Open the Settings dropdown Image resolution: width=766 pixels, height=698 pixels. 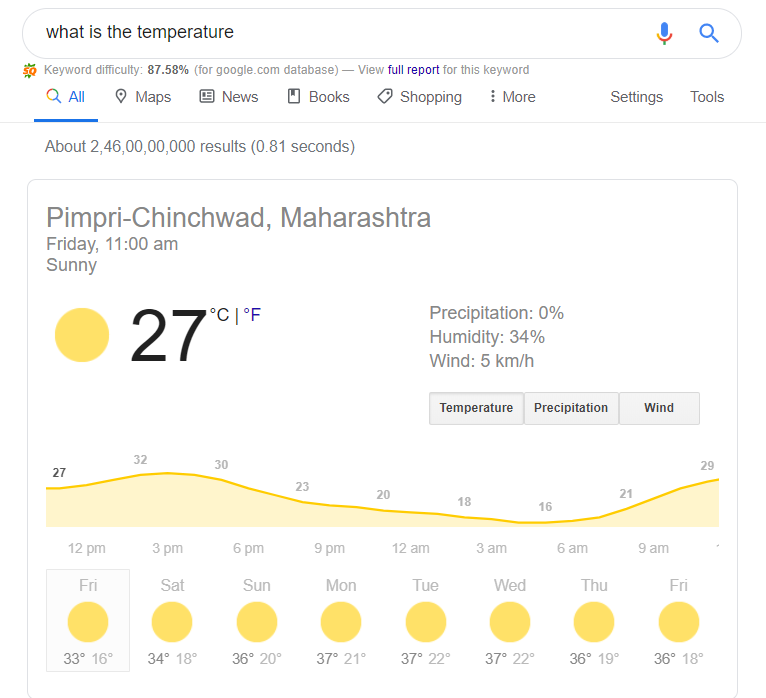pyautogui.click(x=636, y=97)
